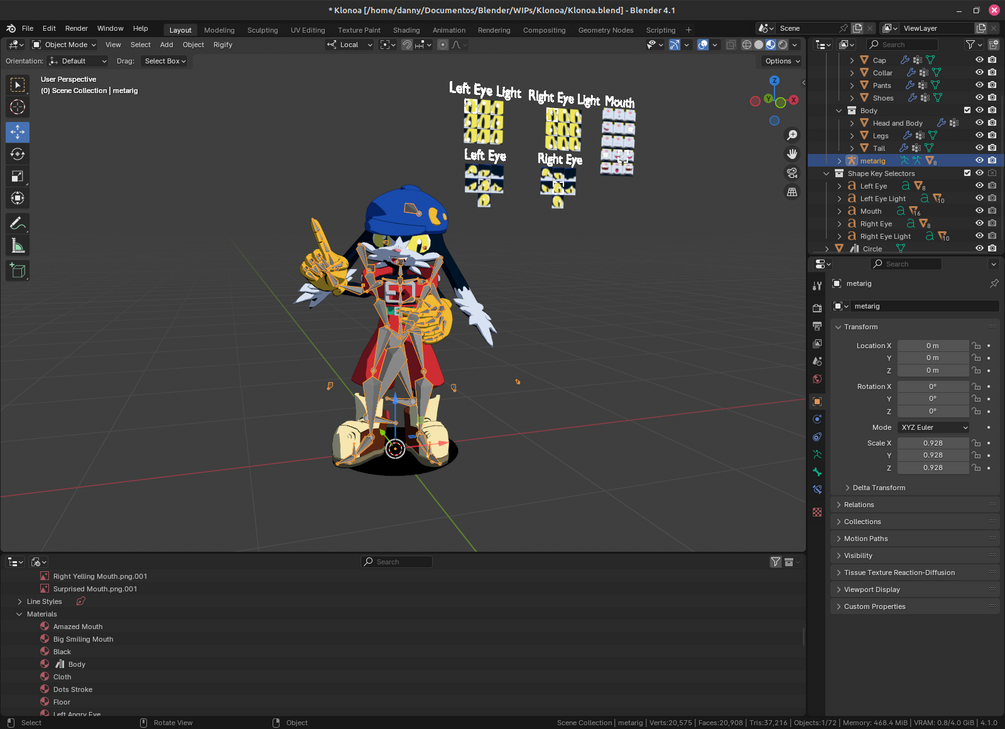Expand the Relations panel
The height and width of the screenshot is (729, 1005).
[x=858, y=505]
